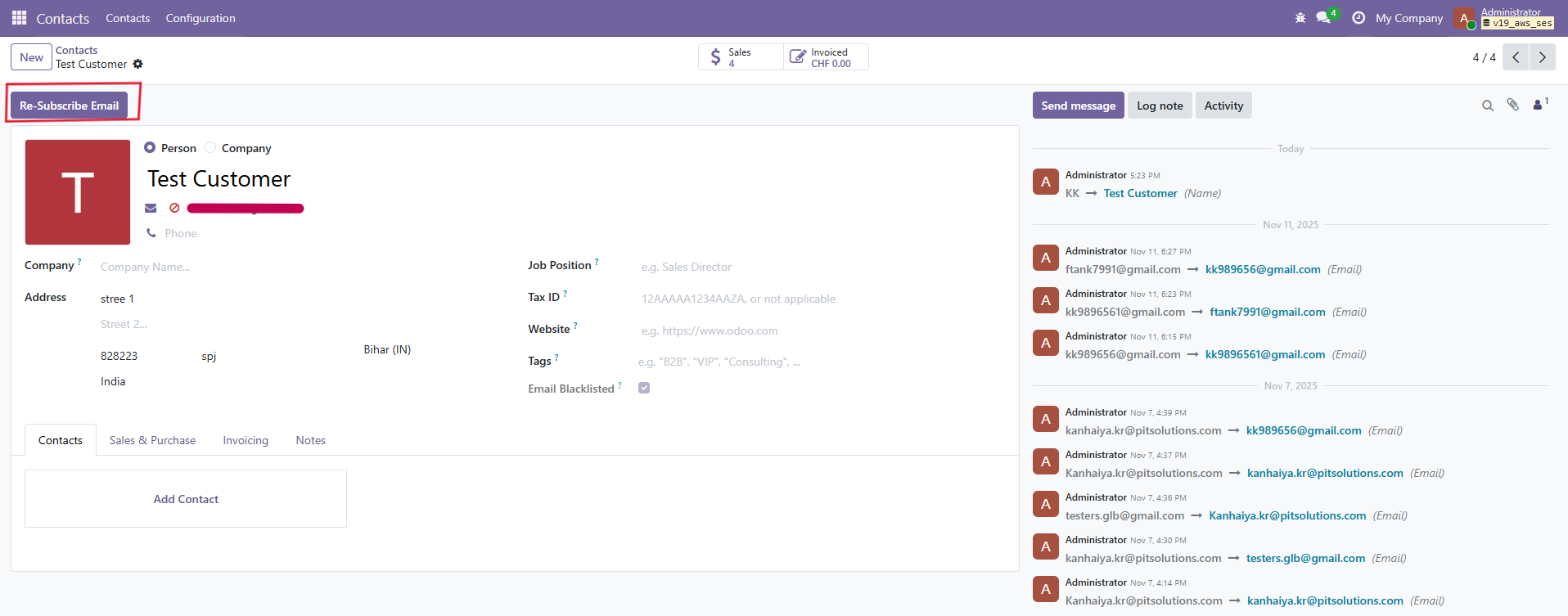Screen dimensions: 1568x616
Task: Open the activities clock icon
Action: pos(1358,18)
